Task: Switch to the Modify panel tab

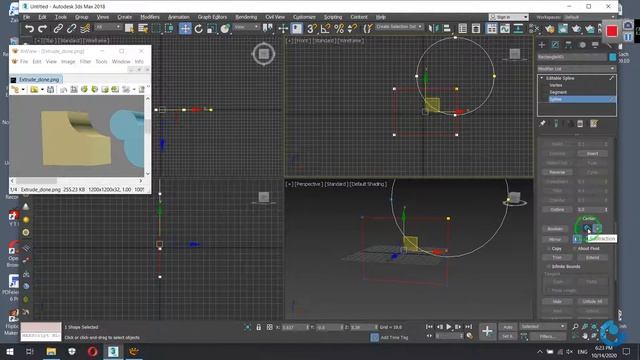Action: coord(555,45)
